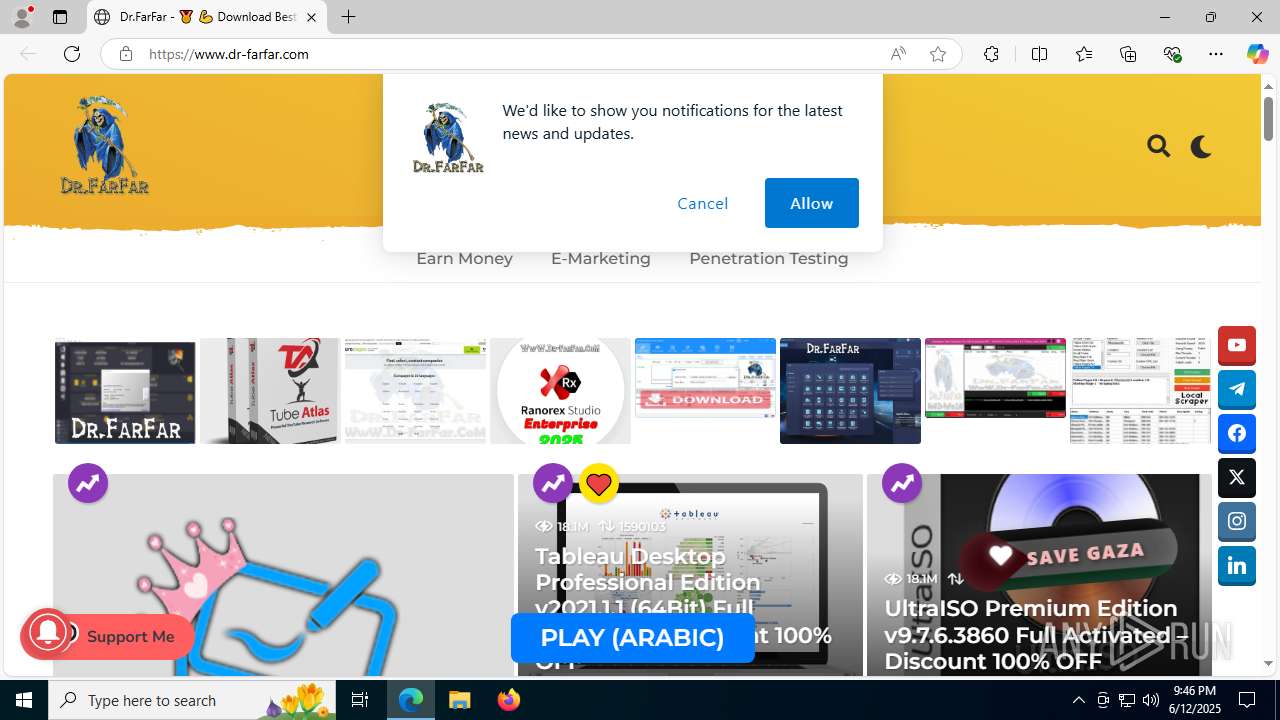Open Windows Start menu
Image resolution: width=1280 pixels, height=720 pixels.
click(x=24, y=700)
